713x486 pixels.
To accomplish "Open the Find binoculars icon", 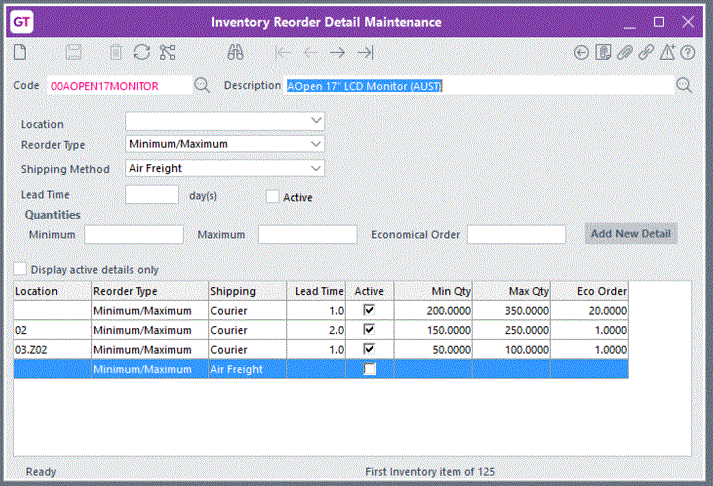I will [236, 53].
